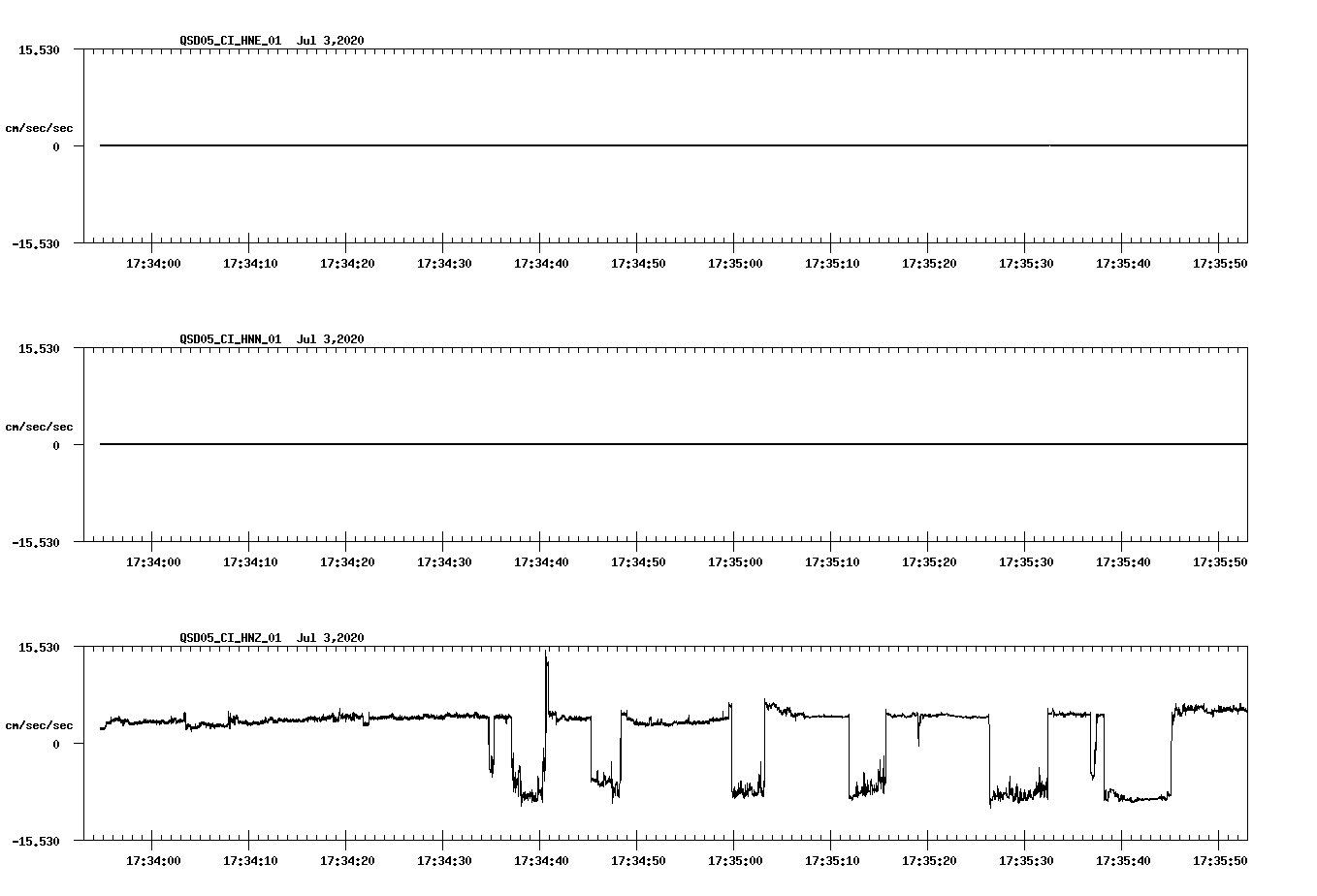
Task: Select the 15.530 upper limit on HNE chart
Action: pyautogui.click(x=39, y=49)
